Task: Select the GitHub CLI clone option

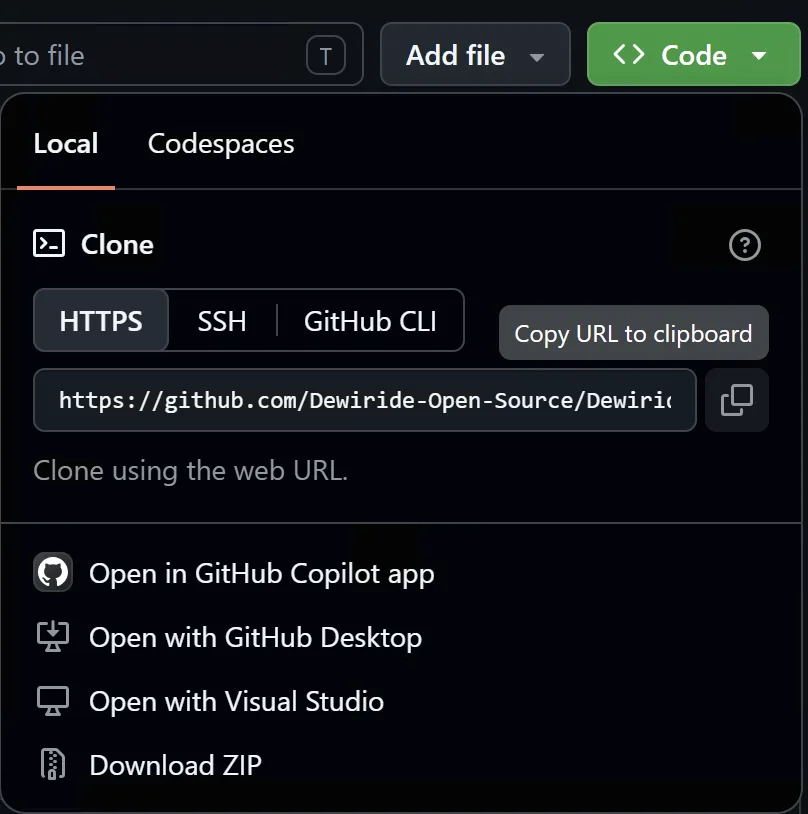Action: click(370, 321)
